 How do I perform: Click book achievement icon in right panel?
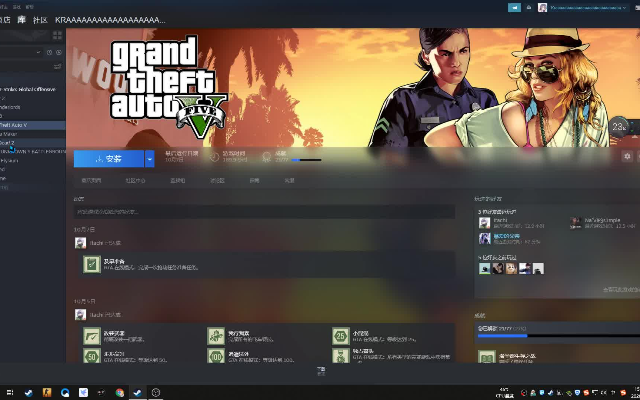(x=487, y=357)
